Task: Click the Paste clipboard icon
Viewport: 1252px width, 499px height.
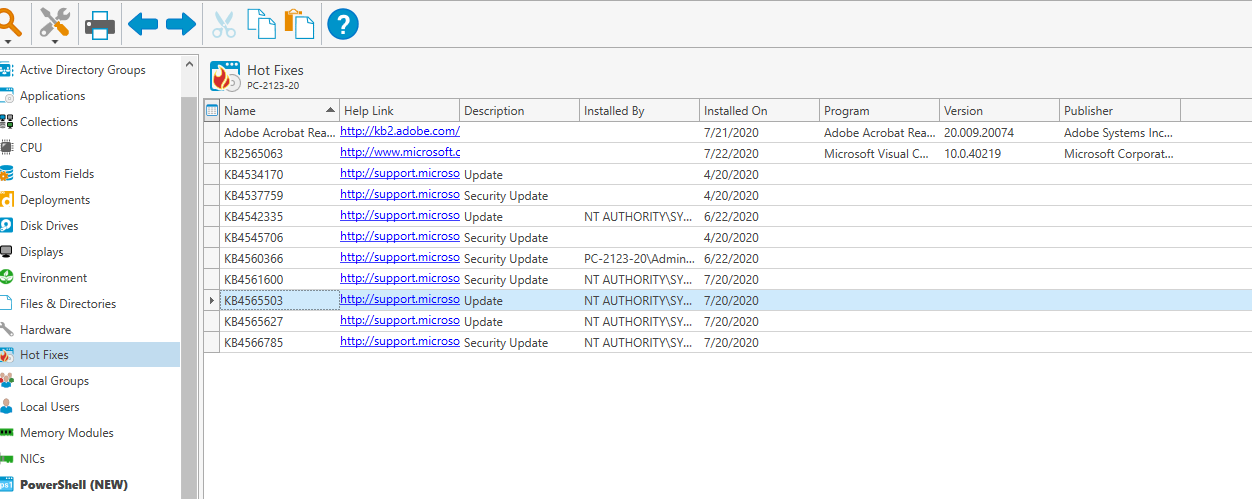Action: coord(299,24)
